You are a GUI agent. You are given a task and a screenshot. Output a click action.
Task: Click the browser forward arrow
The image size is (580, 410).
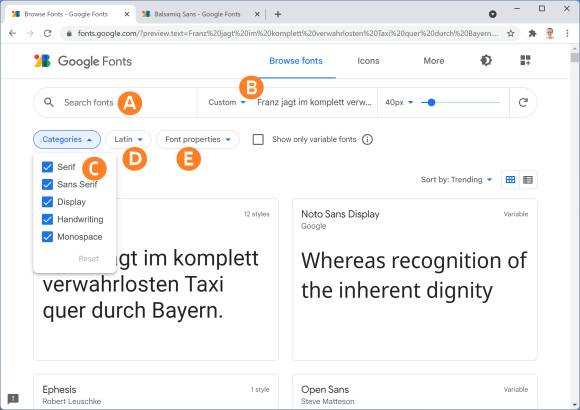[x=30, y=33]
